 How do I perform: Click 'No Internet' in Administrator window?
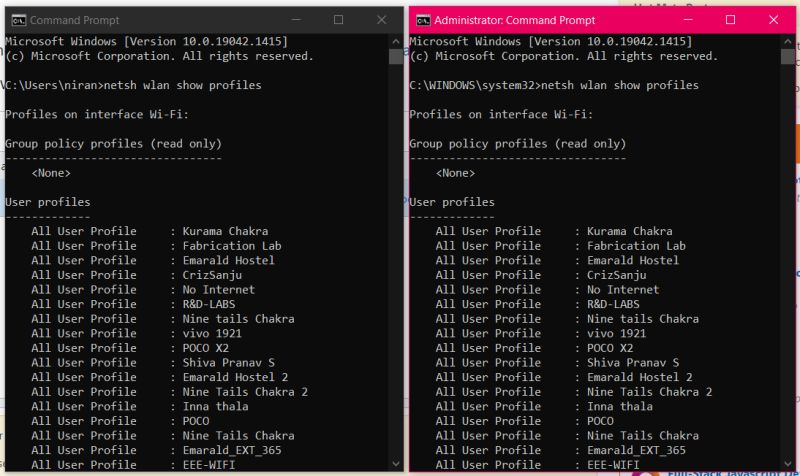pyautogui.click(x=622, y=289)
